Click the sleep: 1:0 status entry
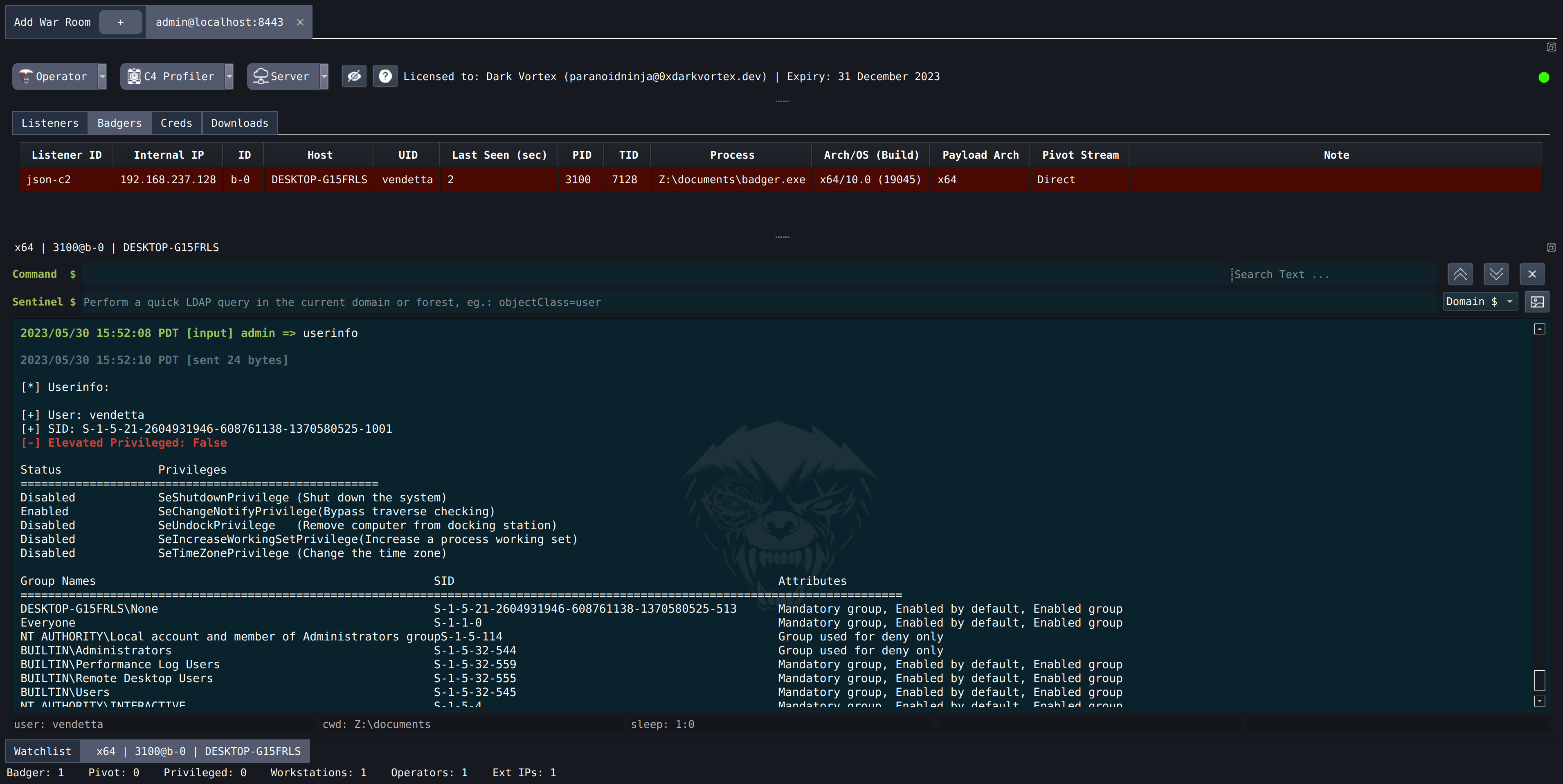Viewport: 1563px width, 784px height. coord(663,725)
